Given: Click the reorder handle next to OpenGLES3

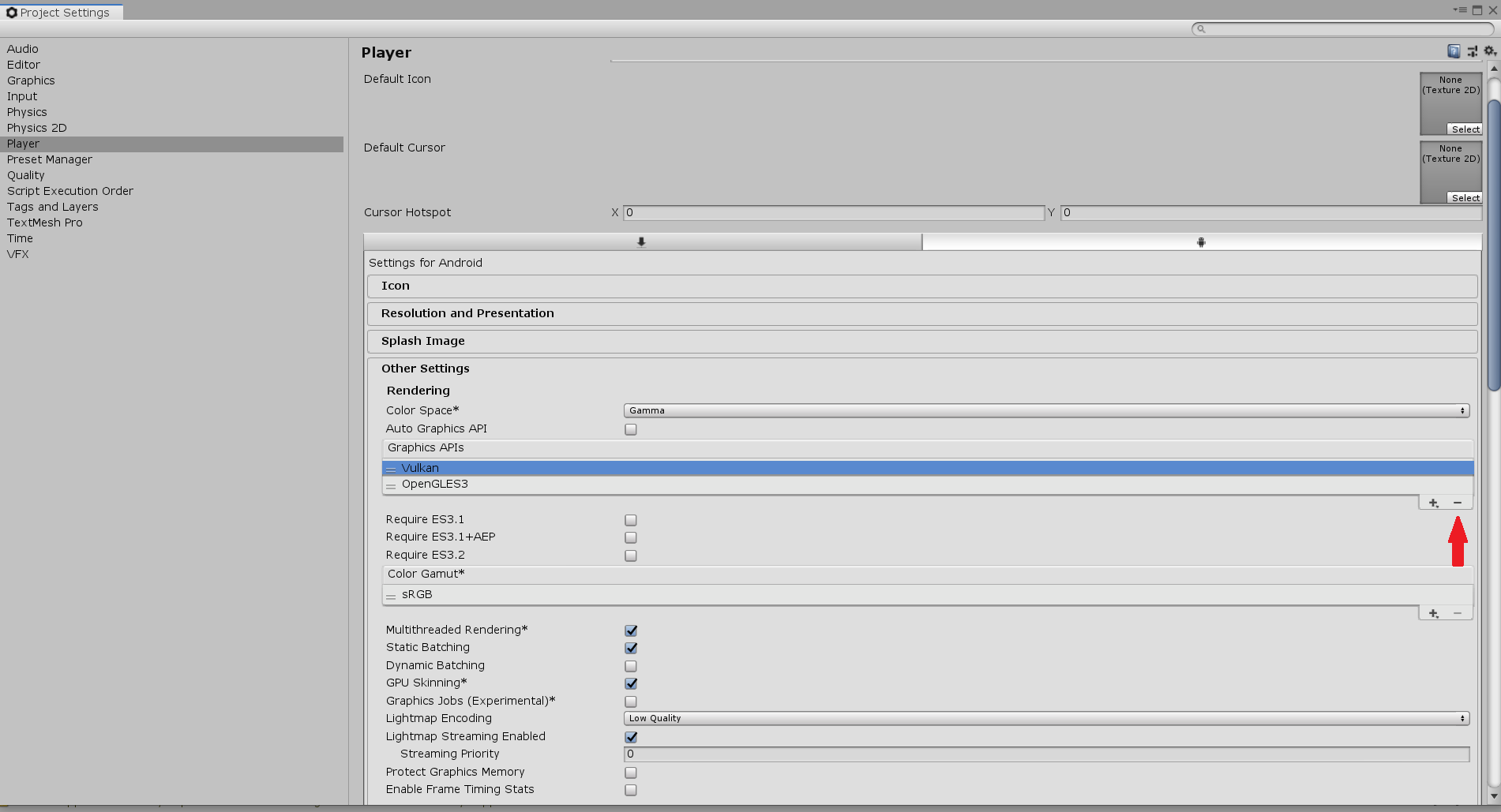Looking at the screenshot, I should (392, 485).
